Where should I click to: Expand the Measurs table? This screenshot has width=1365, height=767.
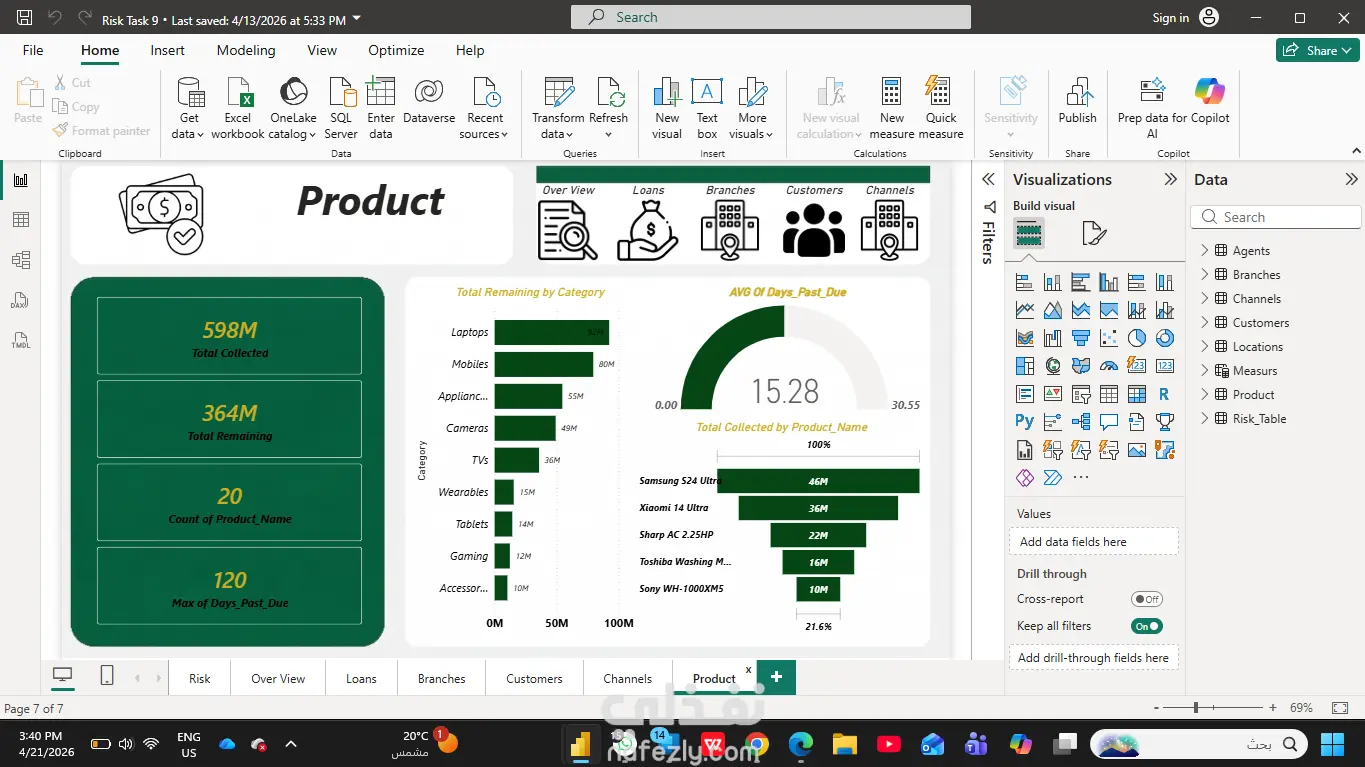tap(1205, 371)
